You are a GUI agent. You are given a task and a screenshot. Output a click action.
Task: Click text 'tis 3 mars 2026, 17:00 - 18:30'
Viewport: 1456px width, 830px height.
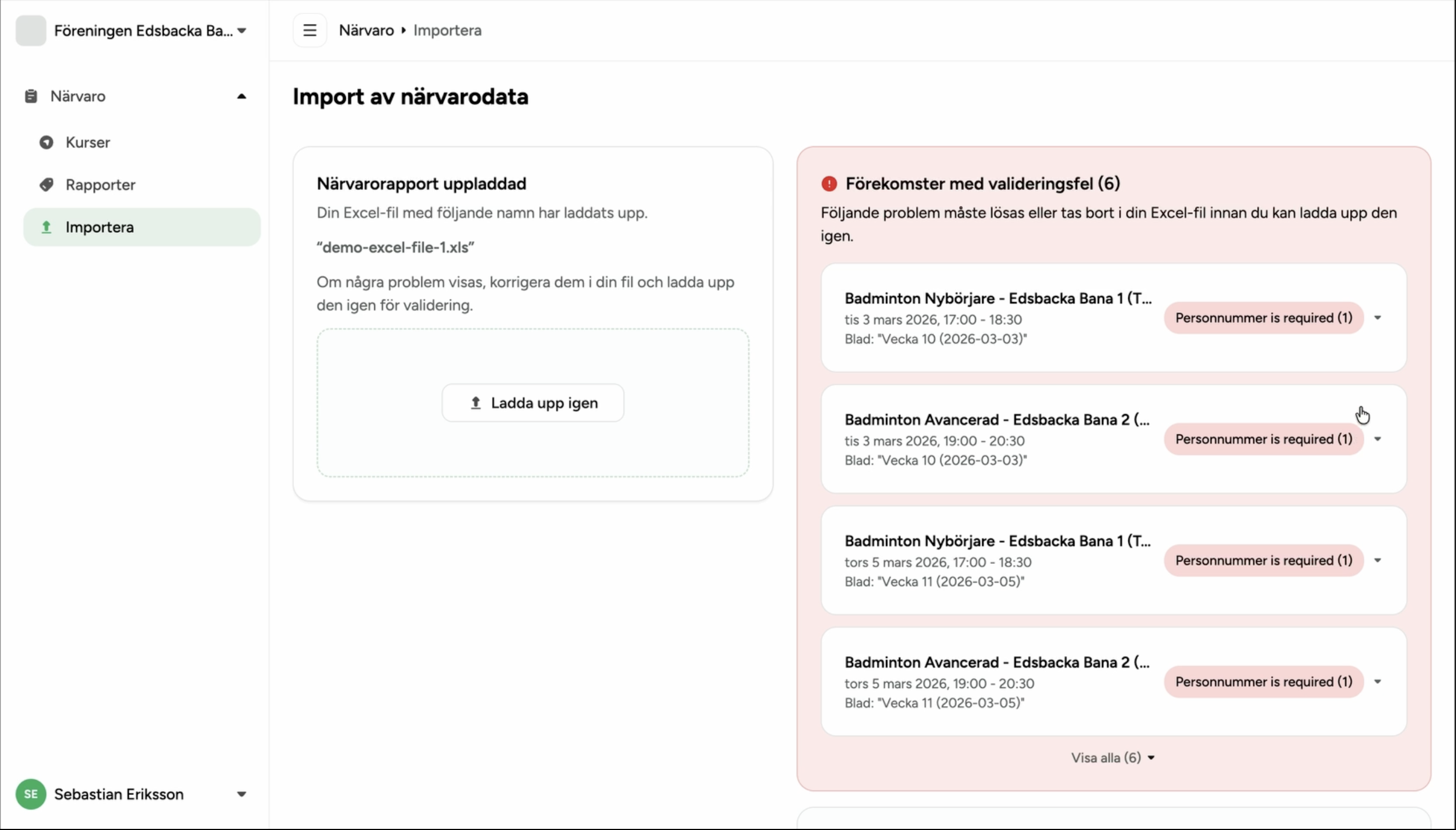point(933,320)
